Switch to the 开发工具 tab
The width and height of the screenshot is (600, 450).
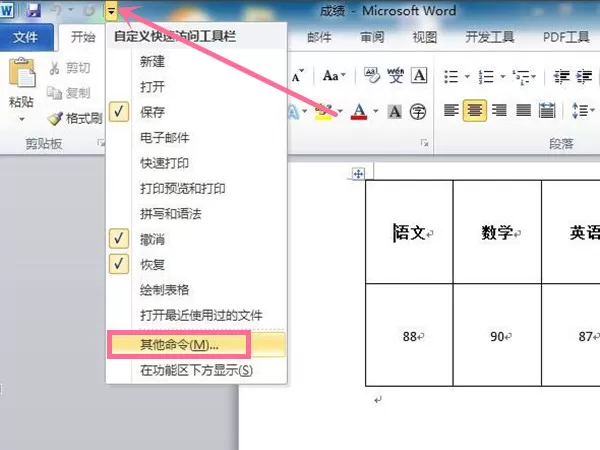489,38
